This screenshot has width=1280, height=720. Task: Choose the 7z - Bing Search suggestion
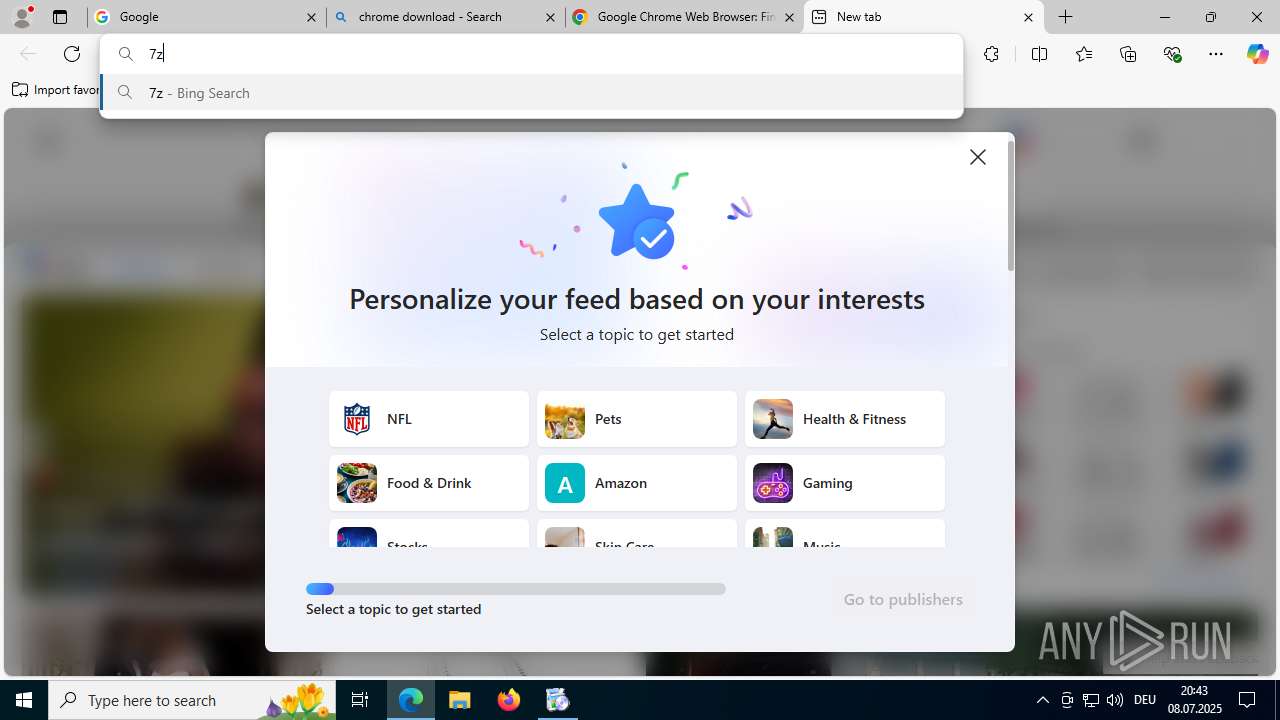click(531, 92)
